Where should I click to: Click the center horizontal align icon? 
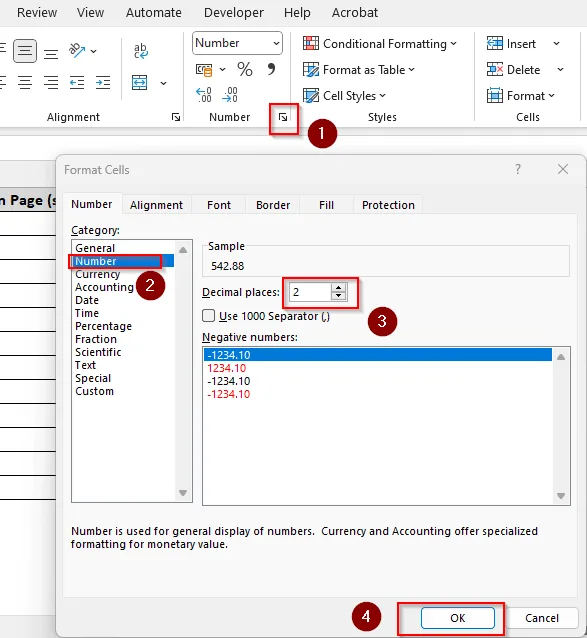pyautogui.click(x=25, y=83)
